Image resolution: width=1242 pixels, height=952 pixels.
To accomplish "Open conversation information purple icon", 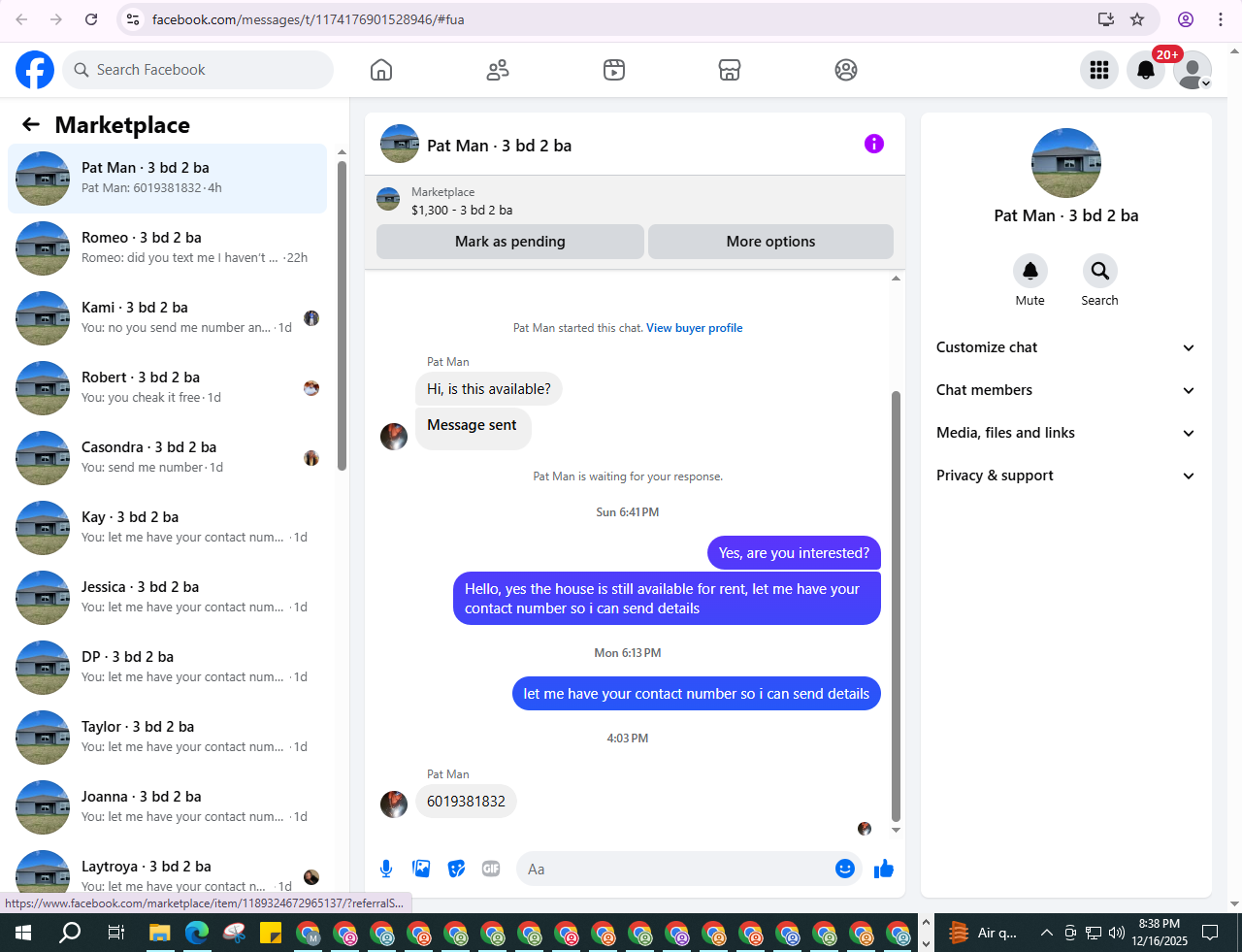I will coord(874,144).
